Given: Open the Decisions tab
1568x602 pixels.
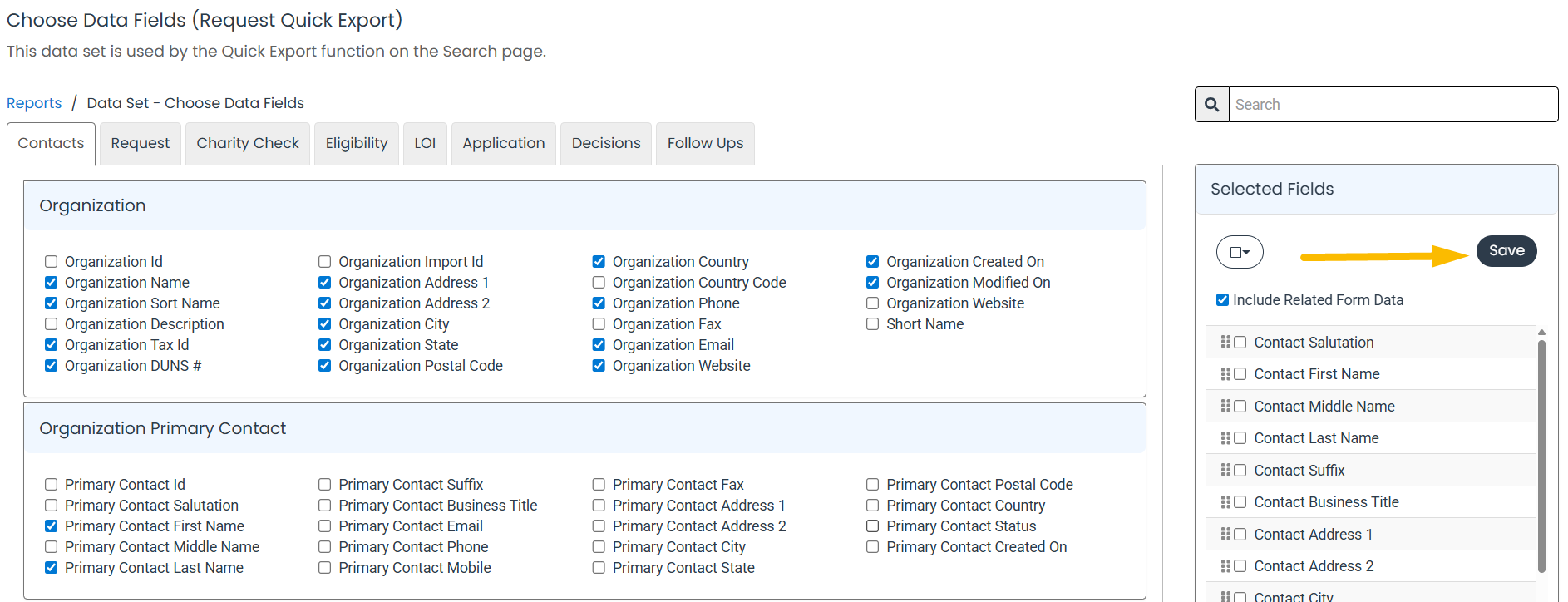Looking at the screenshot, I should point(606,143).
